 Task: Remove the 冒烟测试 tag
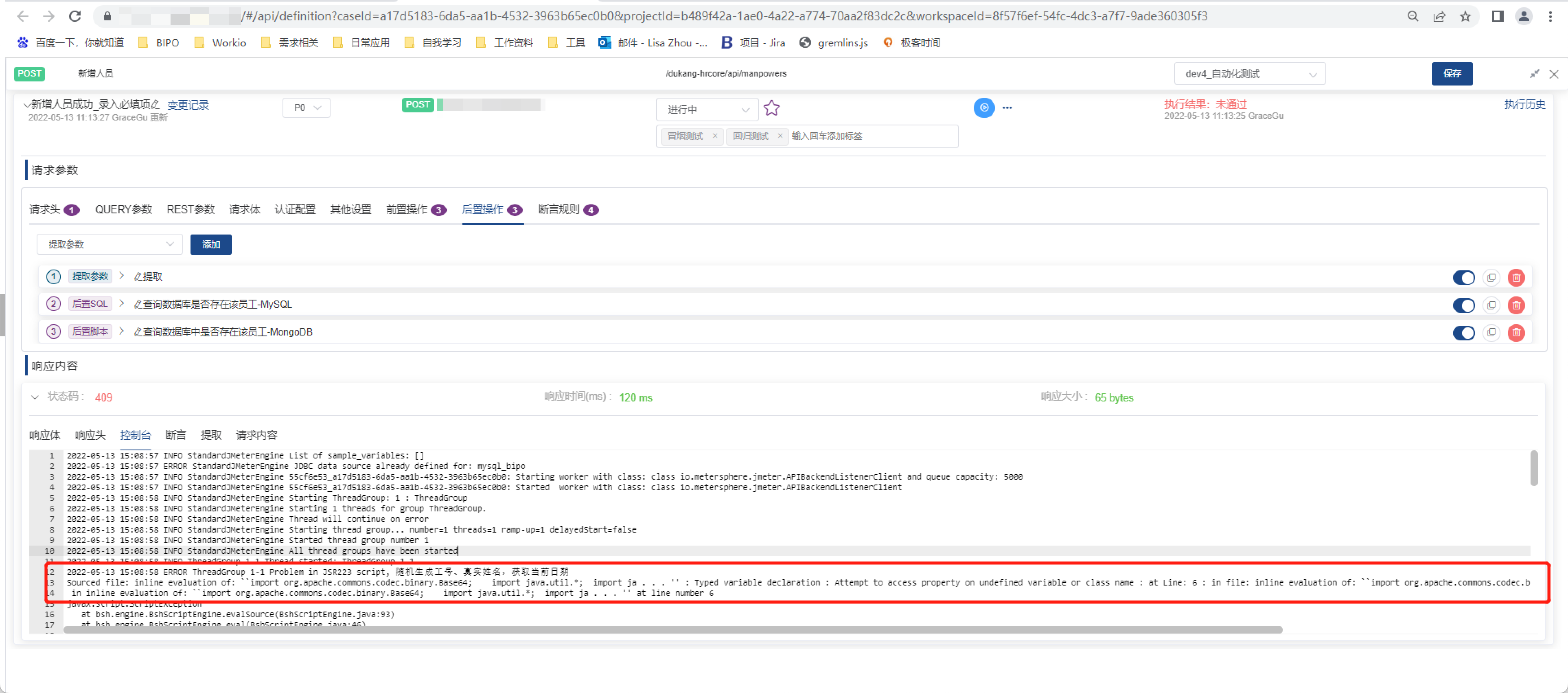click(x=715, y=136)
